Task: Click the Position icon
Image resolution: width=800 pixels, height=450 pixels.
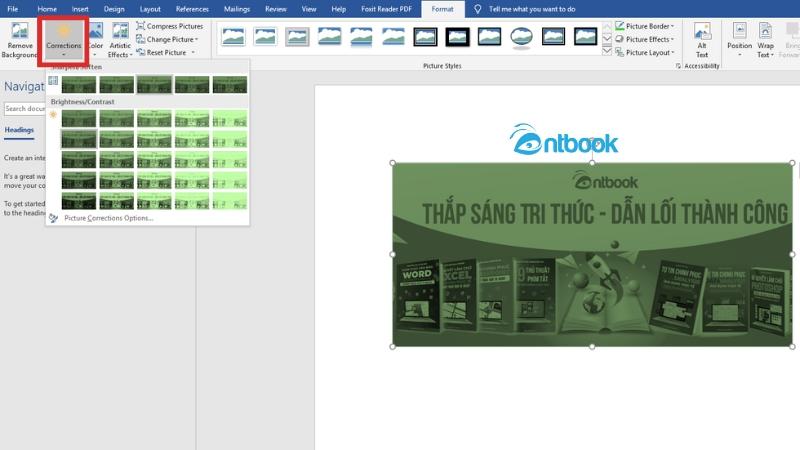Action: [x=739, y=31]
